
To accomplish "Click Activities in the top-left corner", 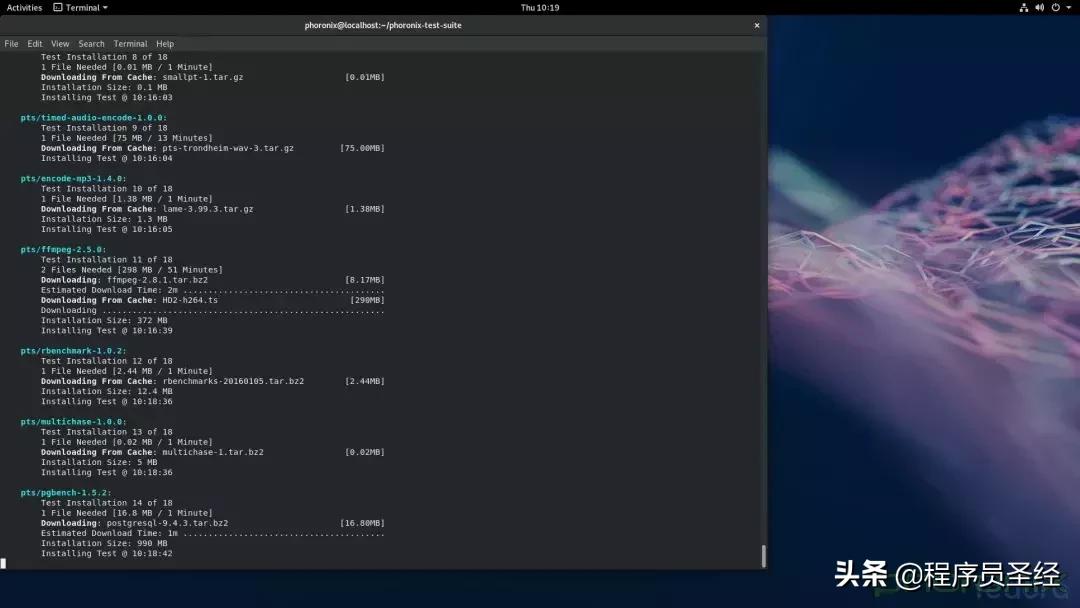I will (x=23, y=7).
